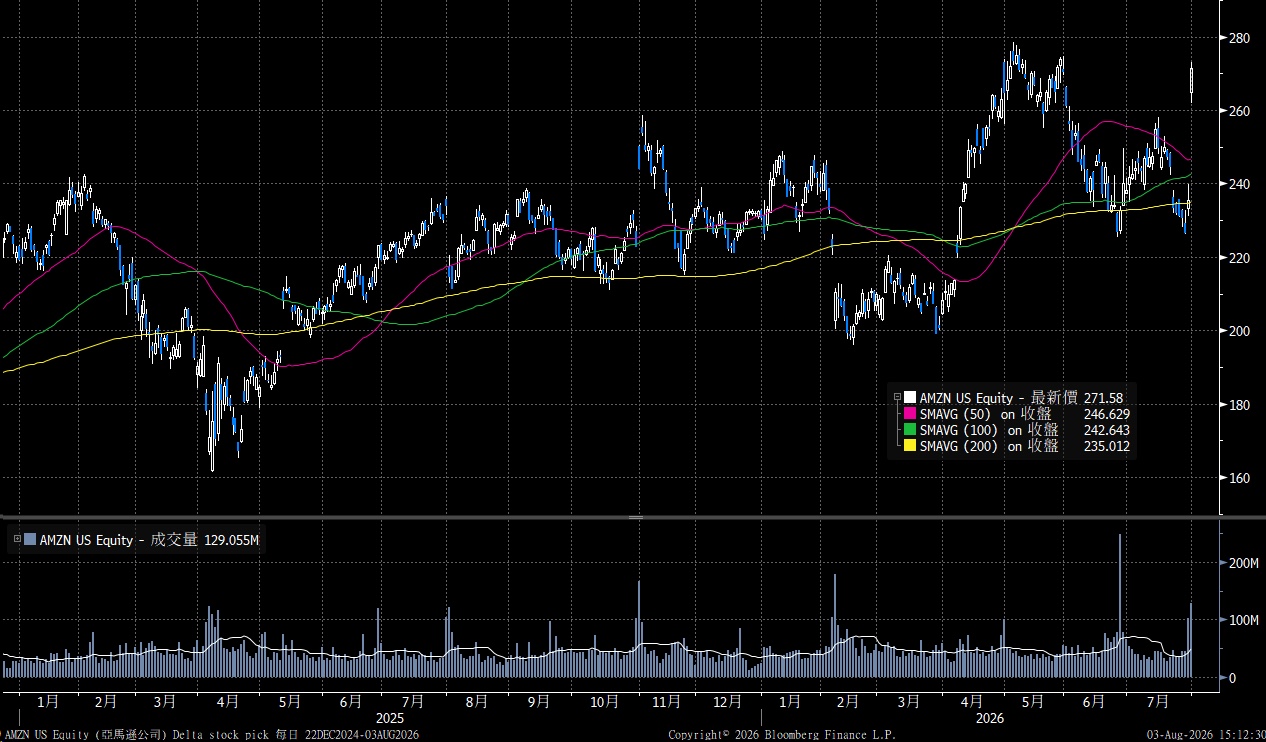Click the blue-gray volume series color swatch
The image size is (1266, 742).
30,540
